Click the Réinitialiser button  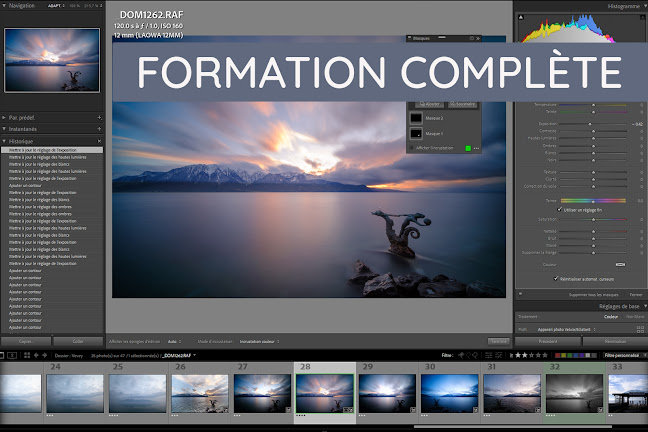click(x=615, y=341)
